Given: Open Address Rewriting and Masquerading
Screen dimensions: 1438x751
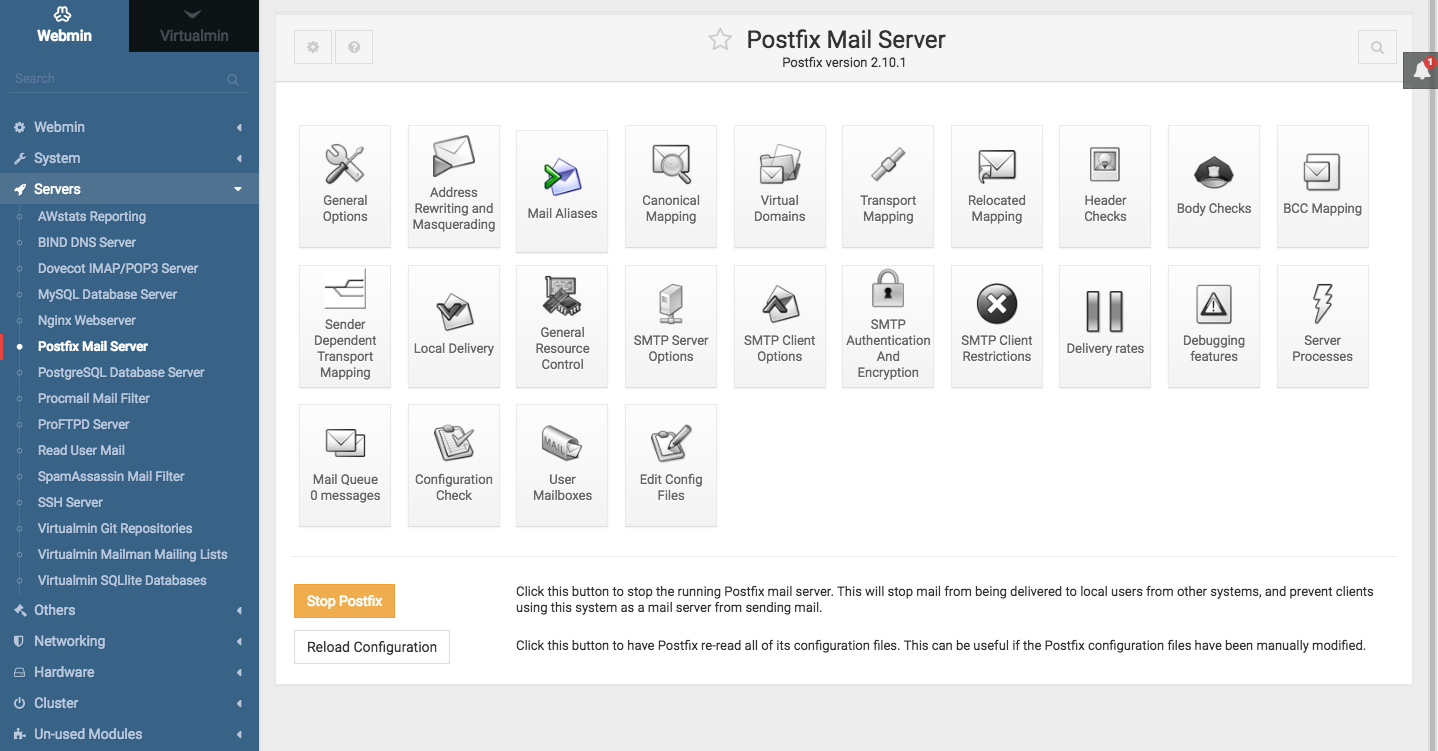Looking at the screenshot, I should pyautogui.click(x=454, y=186).
